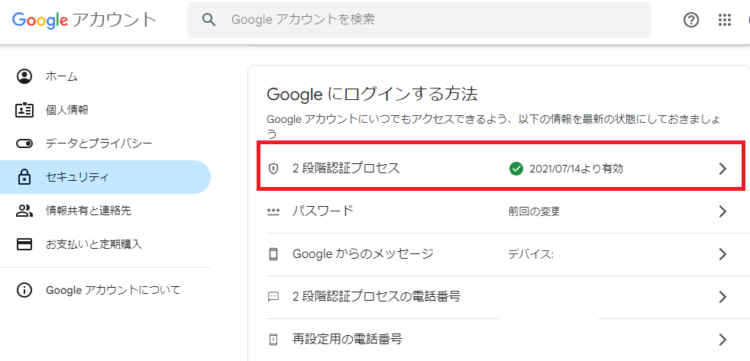Select セキュリティ in sidebar
This screenshot has height=361, width=750.
tap(105, 177)
